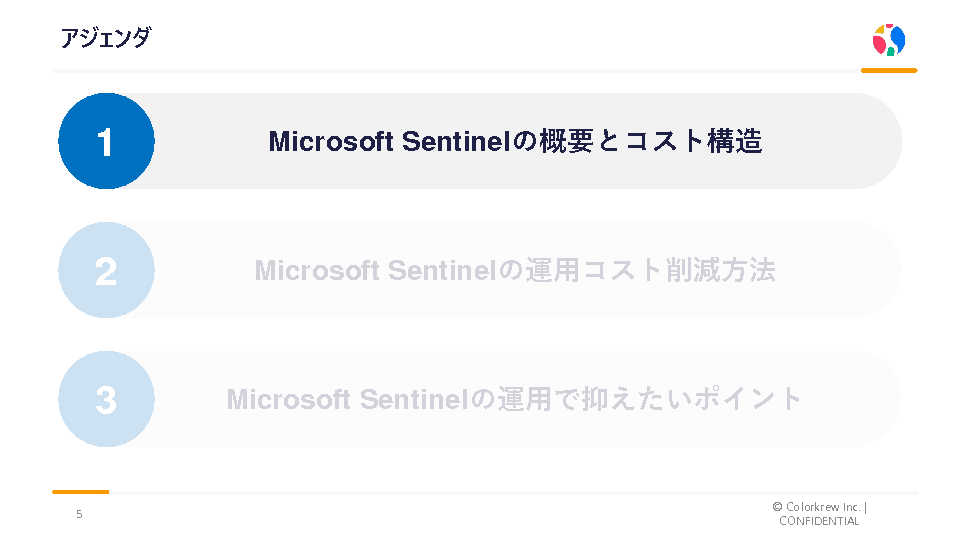960x540 pixels.
Task: Click the large red segment of the logo
Action: 880,45
